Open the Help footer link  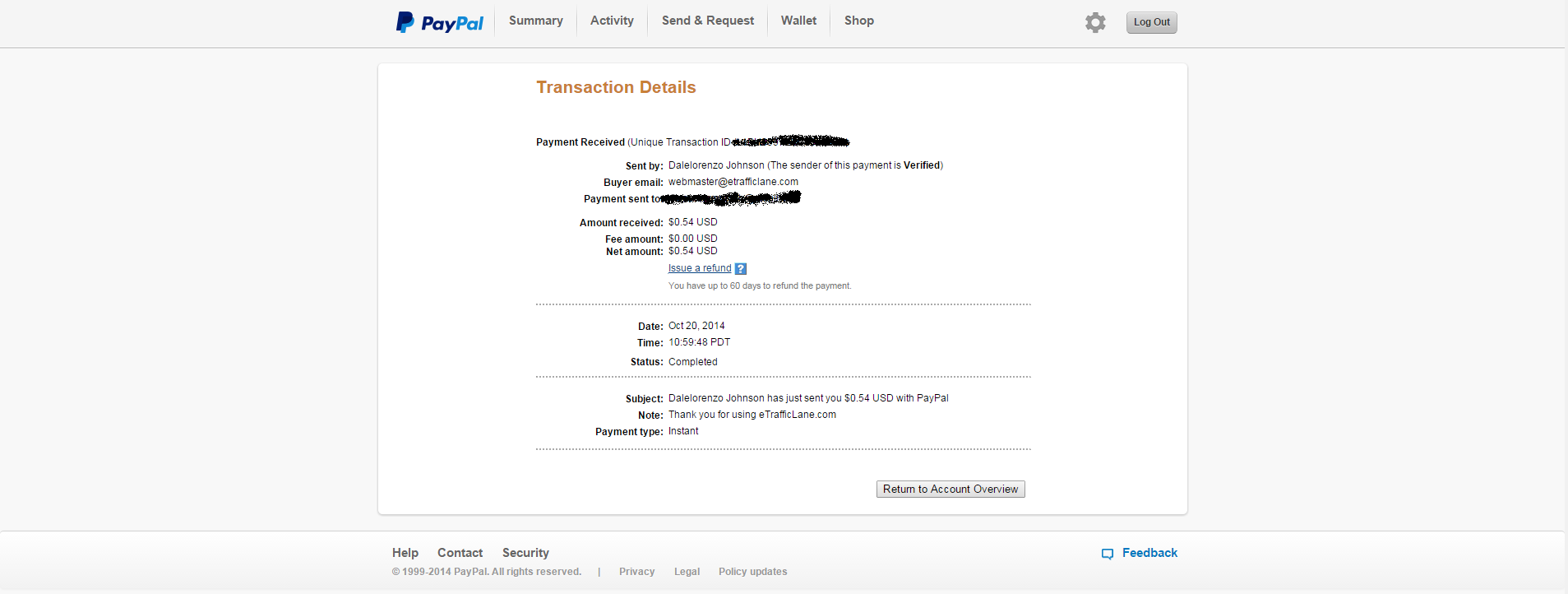[405, 553]
